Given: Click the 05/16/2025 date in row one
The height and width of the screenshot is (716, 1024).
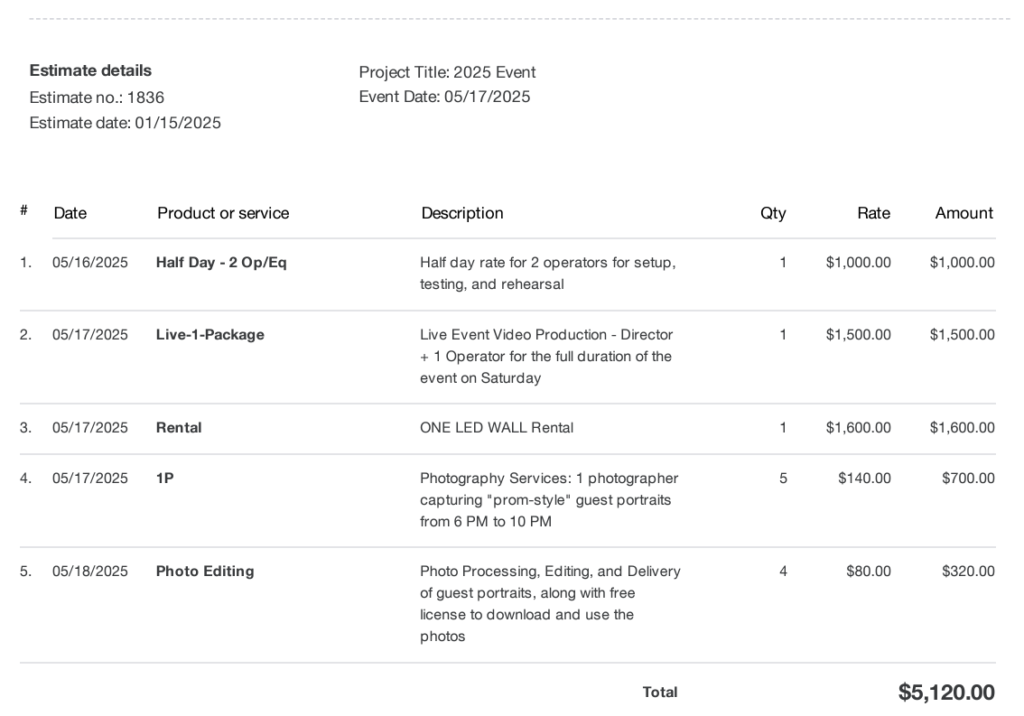Looking at the screenshot, I should 90,263.
